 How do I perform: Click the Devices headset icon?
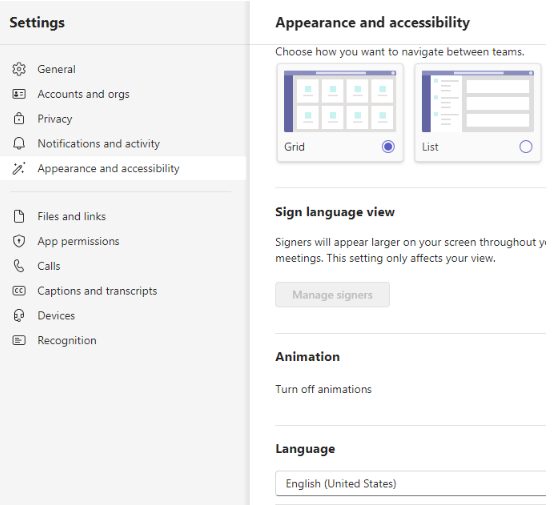point(19,316)
